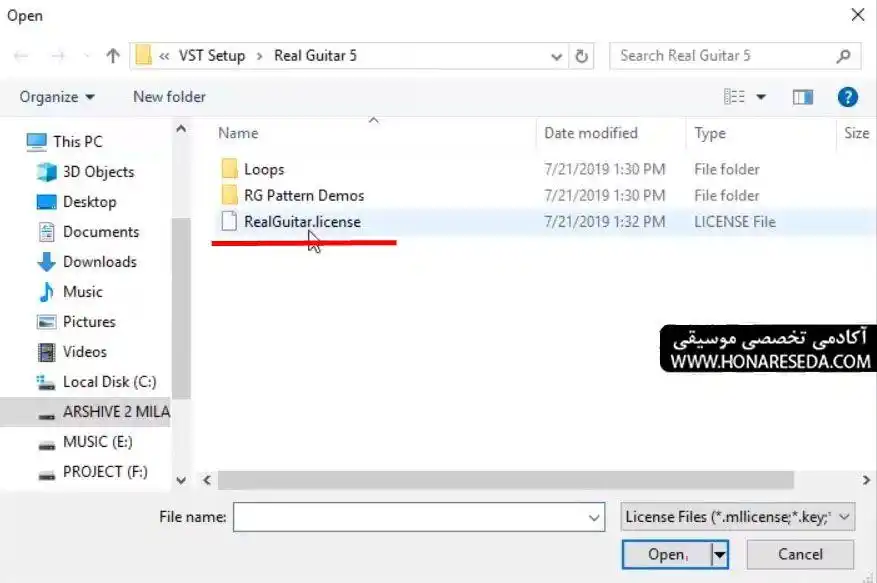Create a New folder
Image resolution: width=877 pixels, height=583 pixels.
pos(169,97)
